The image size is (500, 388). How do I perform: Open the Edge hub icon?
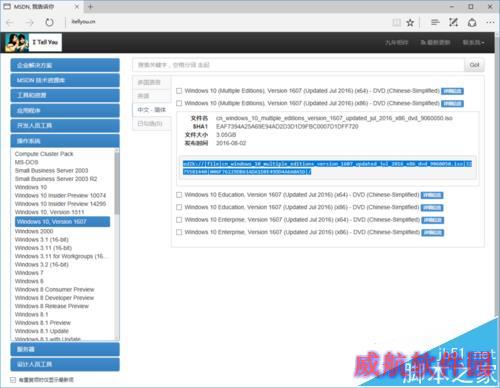coord(435,22)
